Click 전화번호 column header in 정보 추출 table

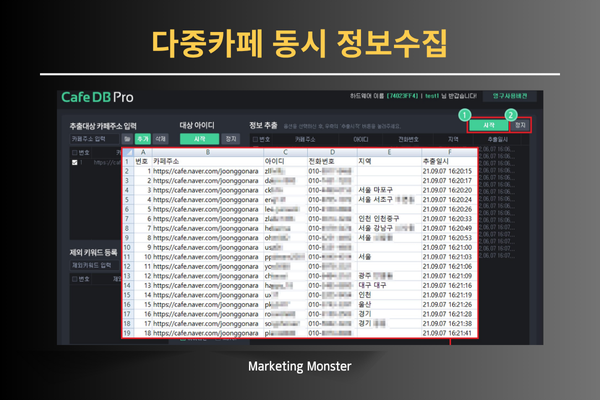pos(408,139)
